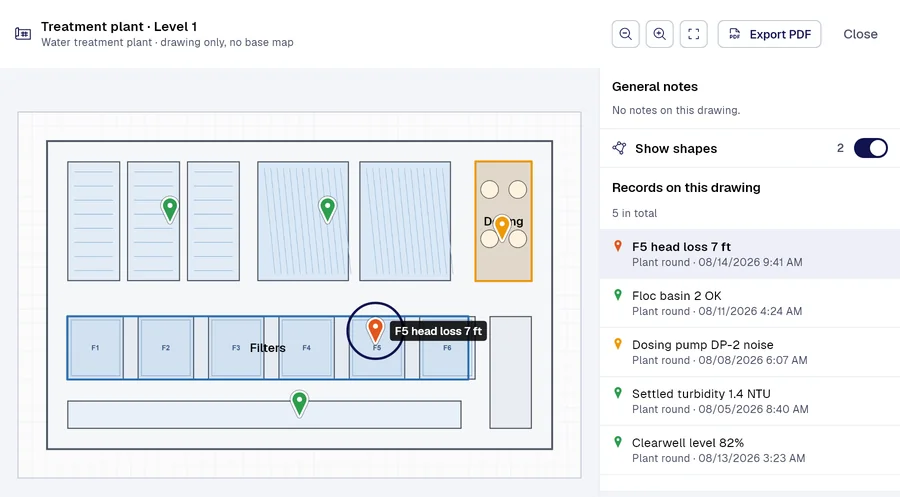This screenshot has width=900, height=497.
Task: Click the orange pin icon in the F5 record row
Action: (x=618, y=246)
